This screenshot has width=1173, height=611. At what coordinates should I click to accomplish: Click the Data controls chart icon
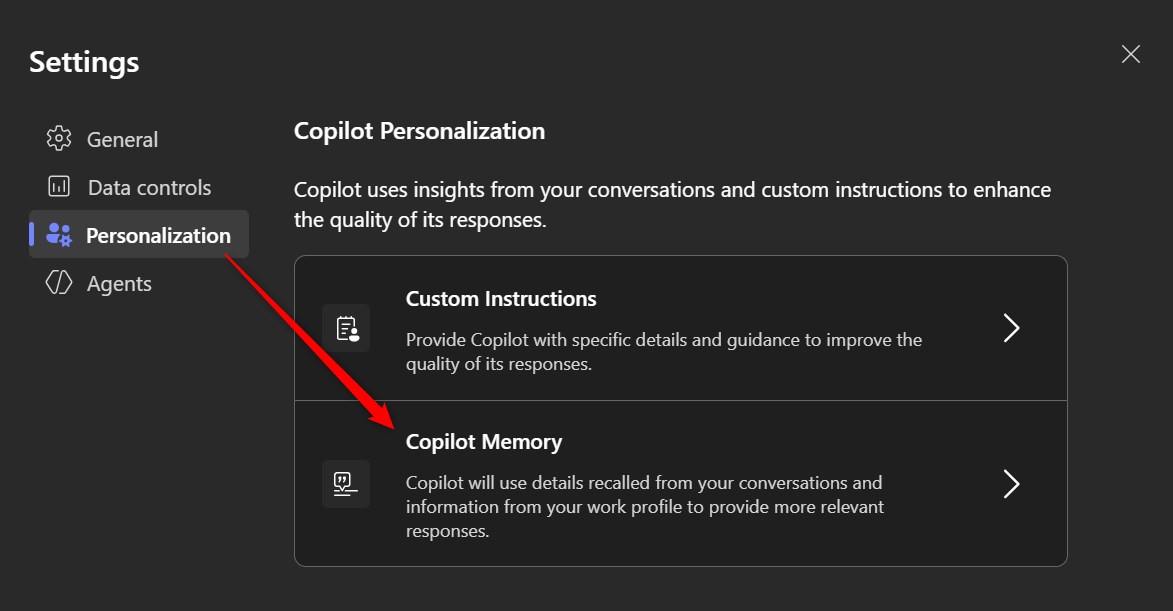click(59, 187)
